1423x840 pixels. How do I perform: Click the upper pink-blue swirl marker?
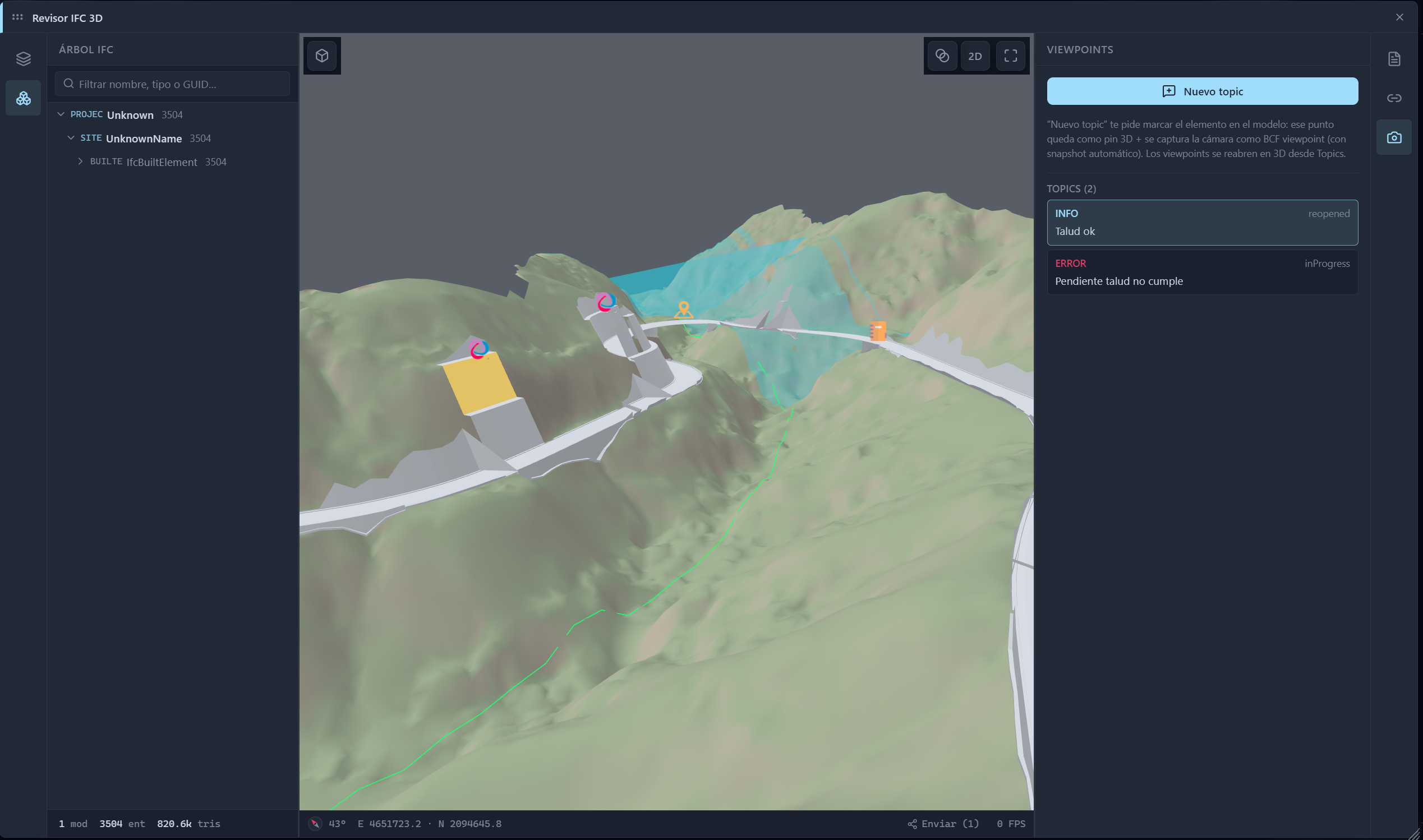pos(605,302)
